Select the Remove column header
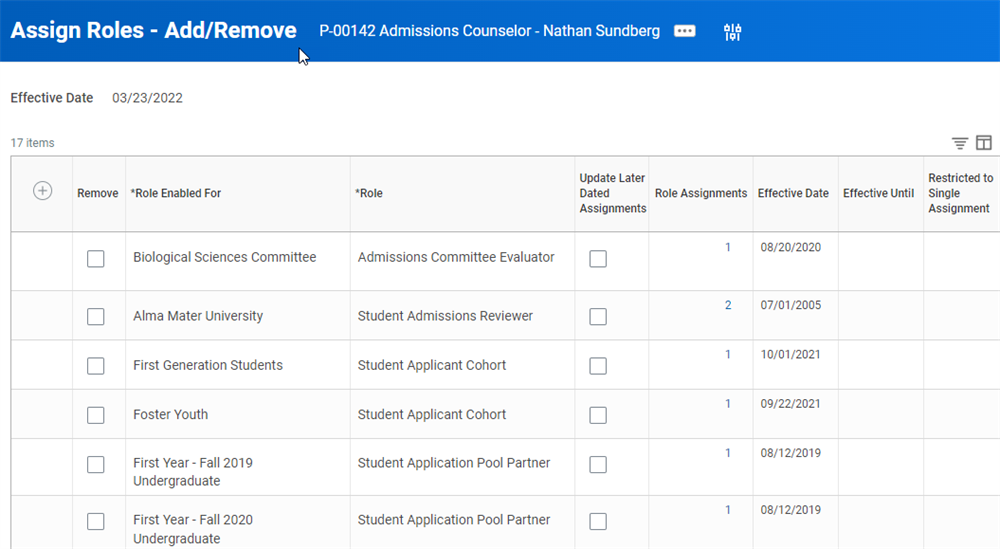Screen dimensions: 1000x549 click(98, 193)
